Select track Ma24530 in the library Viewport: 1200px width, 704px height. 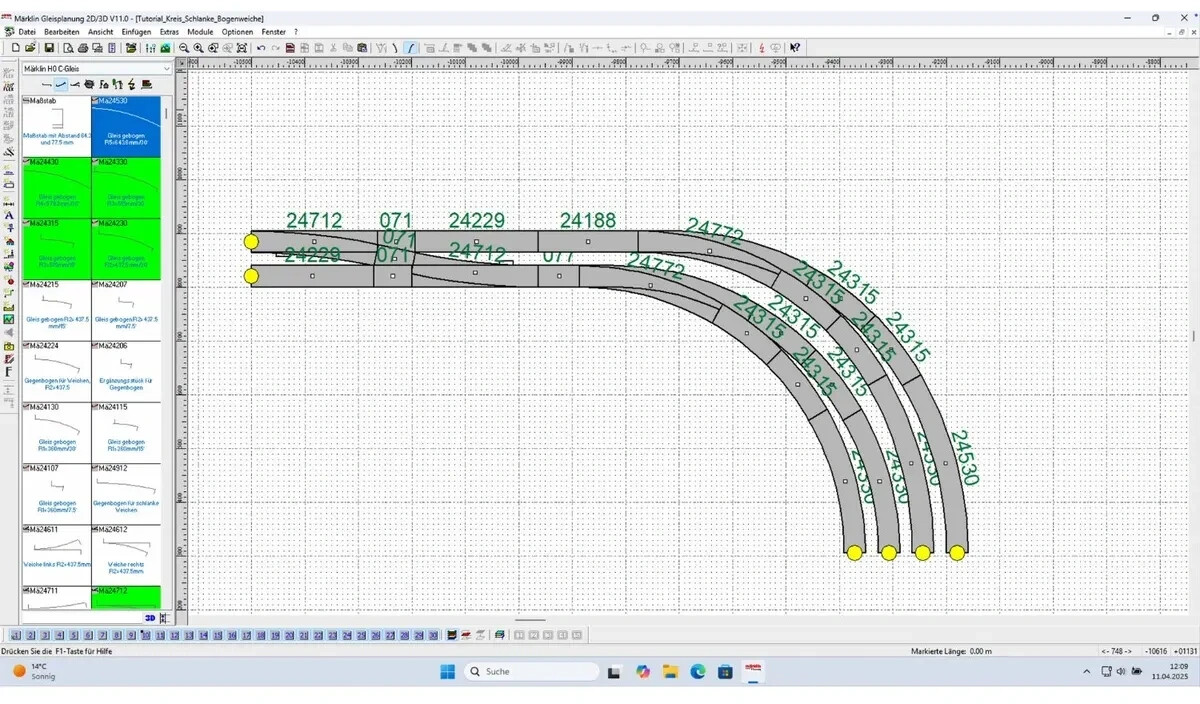125,126
